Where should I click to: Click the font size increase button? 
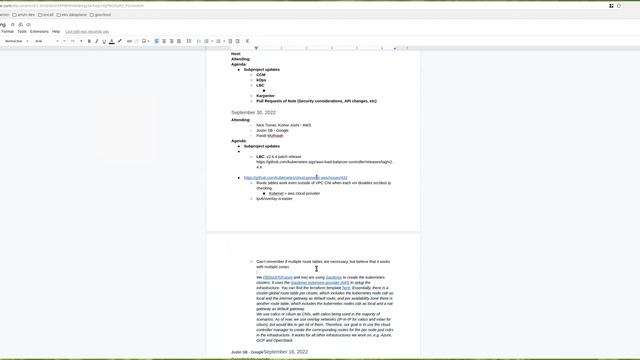(81, 41)
